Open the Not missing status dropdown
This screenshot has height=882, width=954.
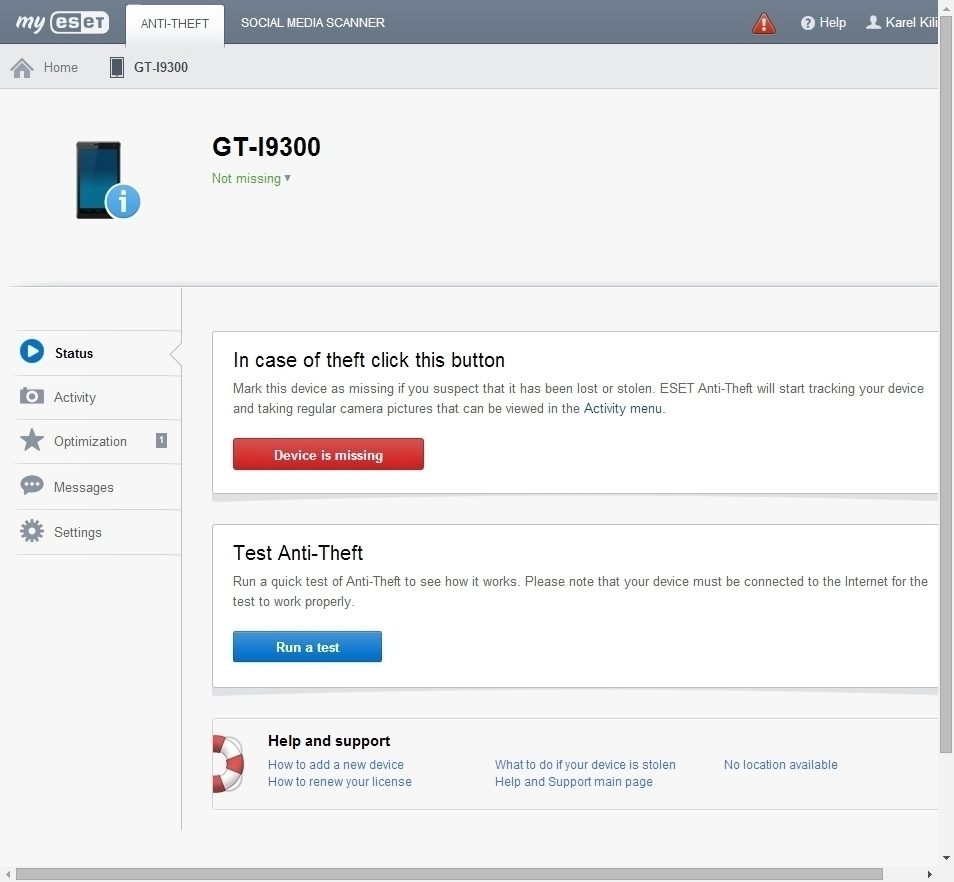(251, 178)
